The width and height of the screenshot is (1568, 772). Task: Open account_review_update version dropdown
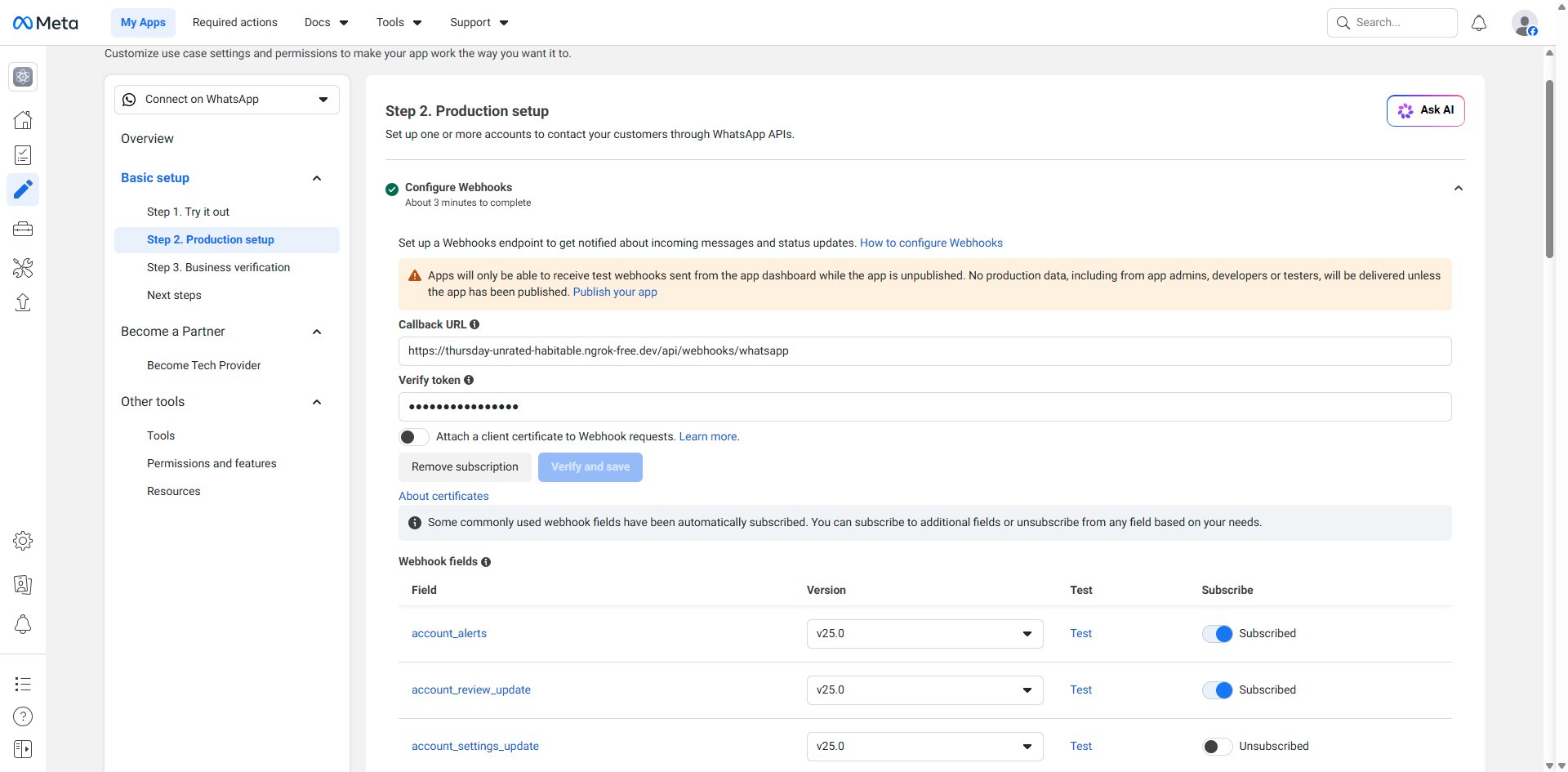(924, 690)
